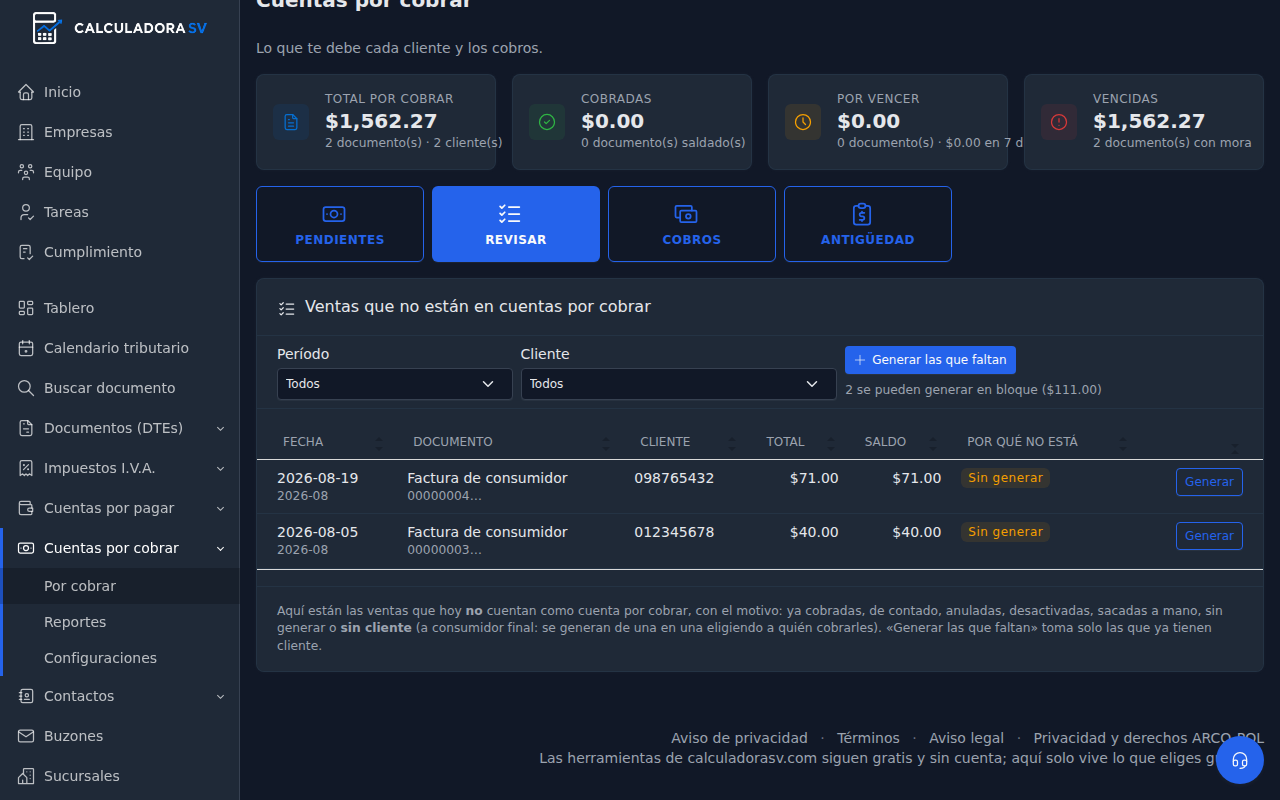Open the support headset chat button
This screenshot has height=800, width=1280.
click(1240, 760)
